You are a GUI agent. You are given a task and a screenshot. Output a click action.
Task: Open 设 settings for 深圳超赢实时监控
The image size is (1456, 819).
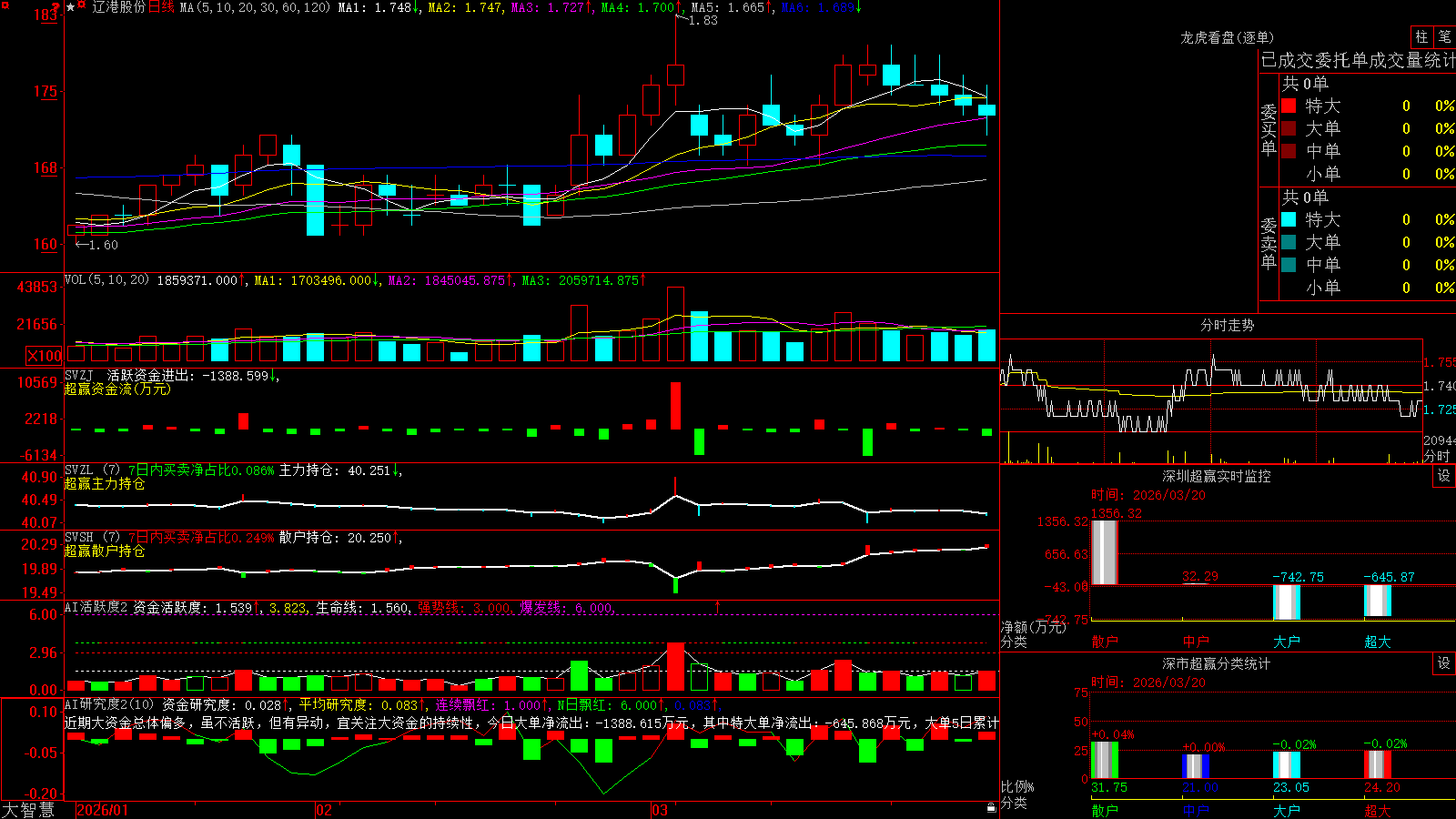pos(1444,476)
